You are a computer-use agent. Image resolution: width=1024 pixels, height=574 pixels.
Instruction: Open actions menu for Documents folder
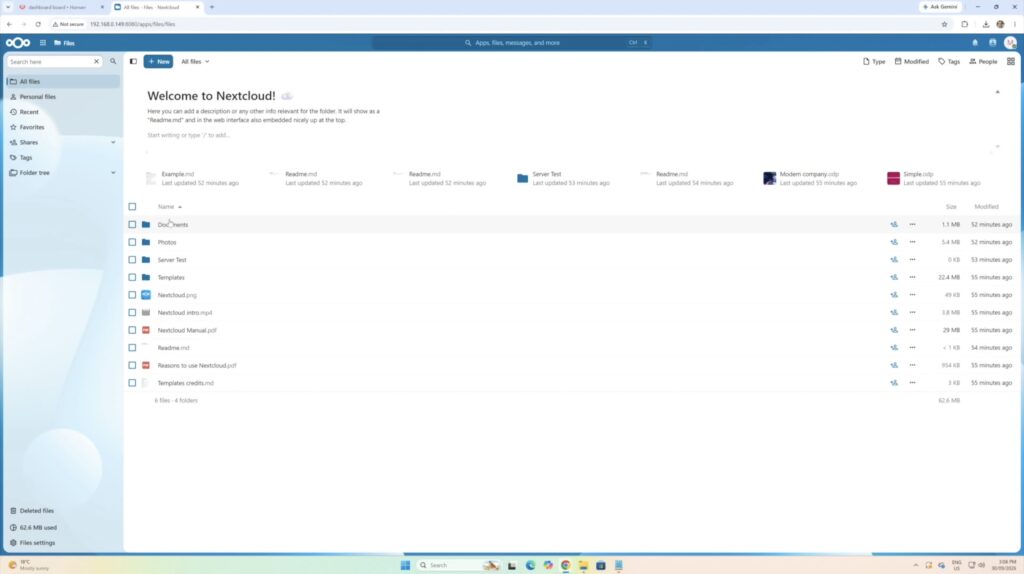(912, 225)
